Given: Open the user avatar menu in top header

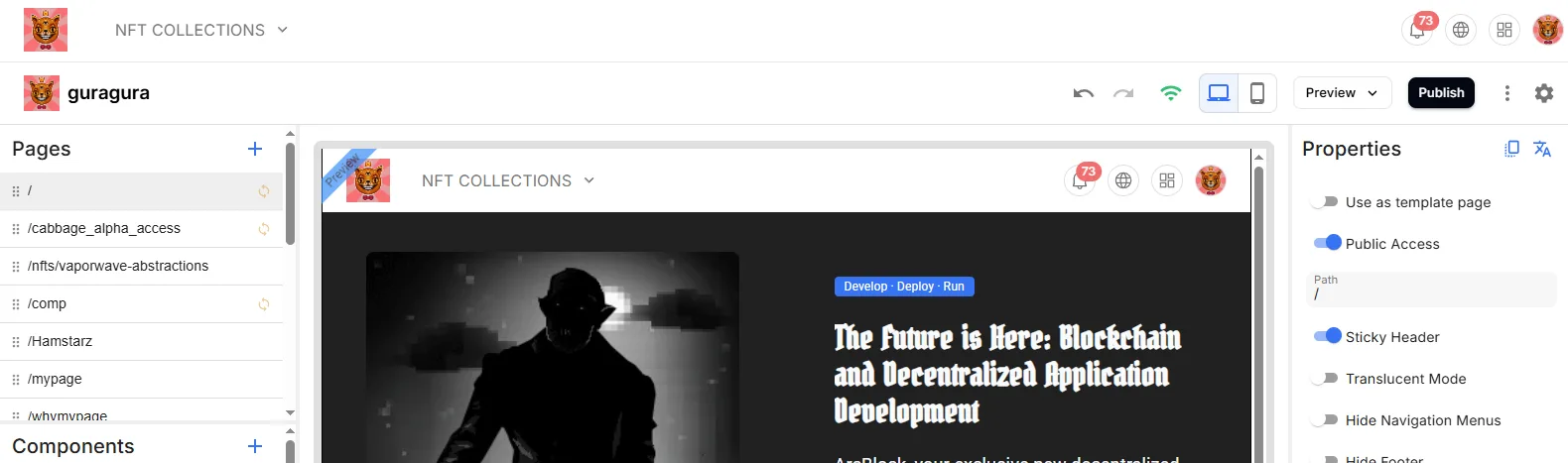Looking at the screenshot, I should click(1548, 30).
